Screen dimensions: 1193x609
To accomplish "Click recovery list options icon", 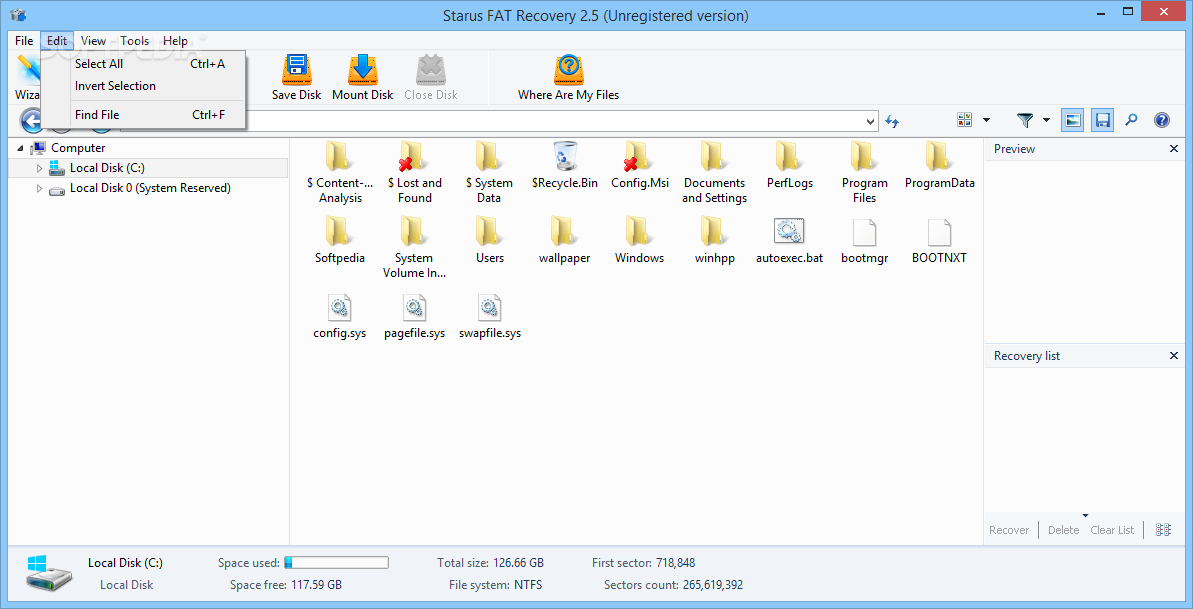I will tap(1163, 530).
